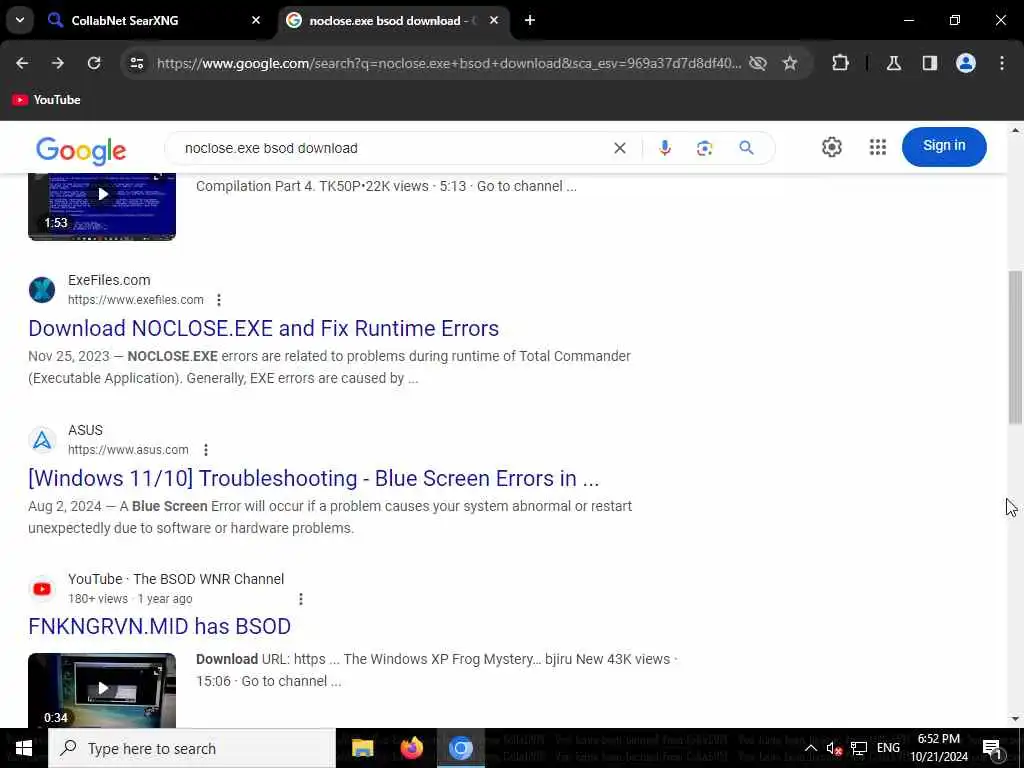Screen dimensions: 1024x768
Task: Open a new browser tab
Action: tap(530, 20)
